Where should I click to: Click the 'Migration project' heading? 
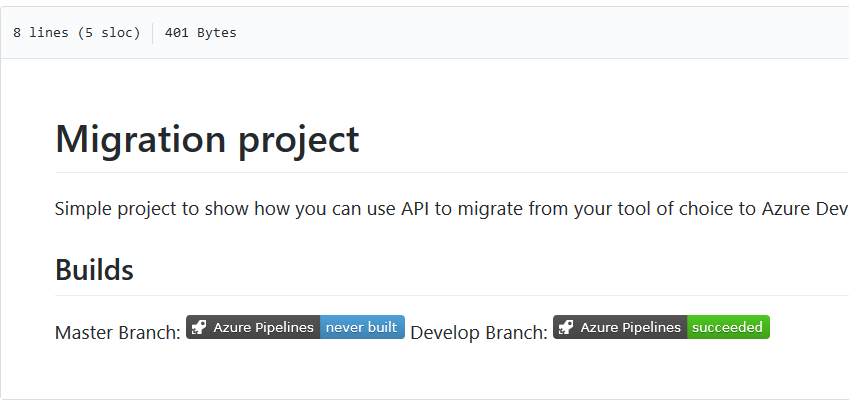point(207,139)
